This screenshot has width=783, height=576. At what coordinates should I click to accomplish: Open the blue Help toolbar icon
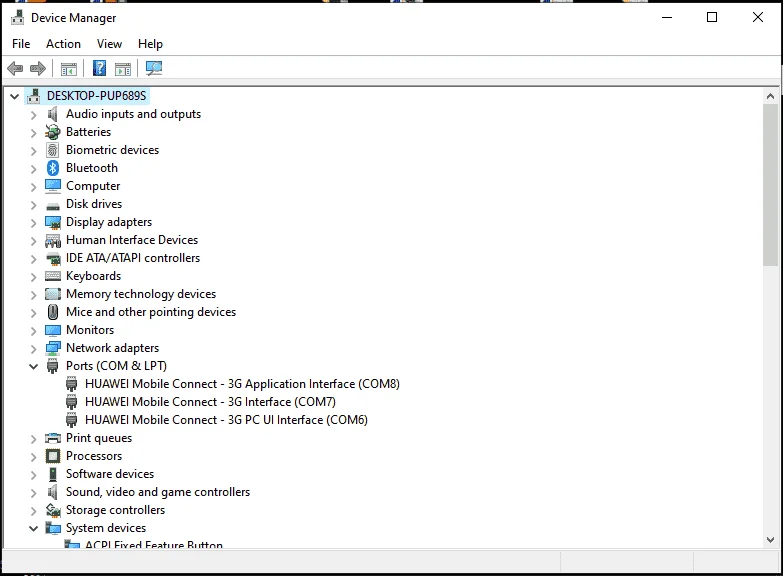pos(99,68)
